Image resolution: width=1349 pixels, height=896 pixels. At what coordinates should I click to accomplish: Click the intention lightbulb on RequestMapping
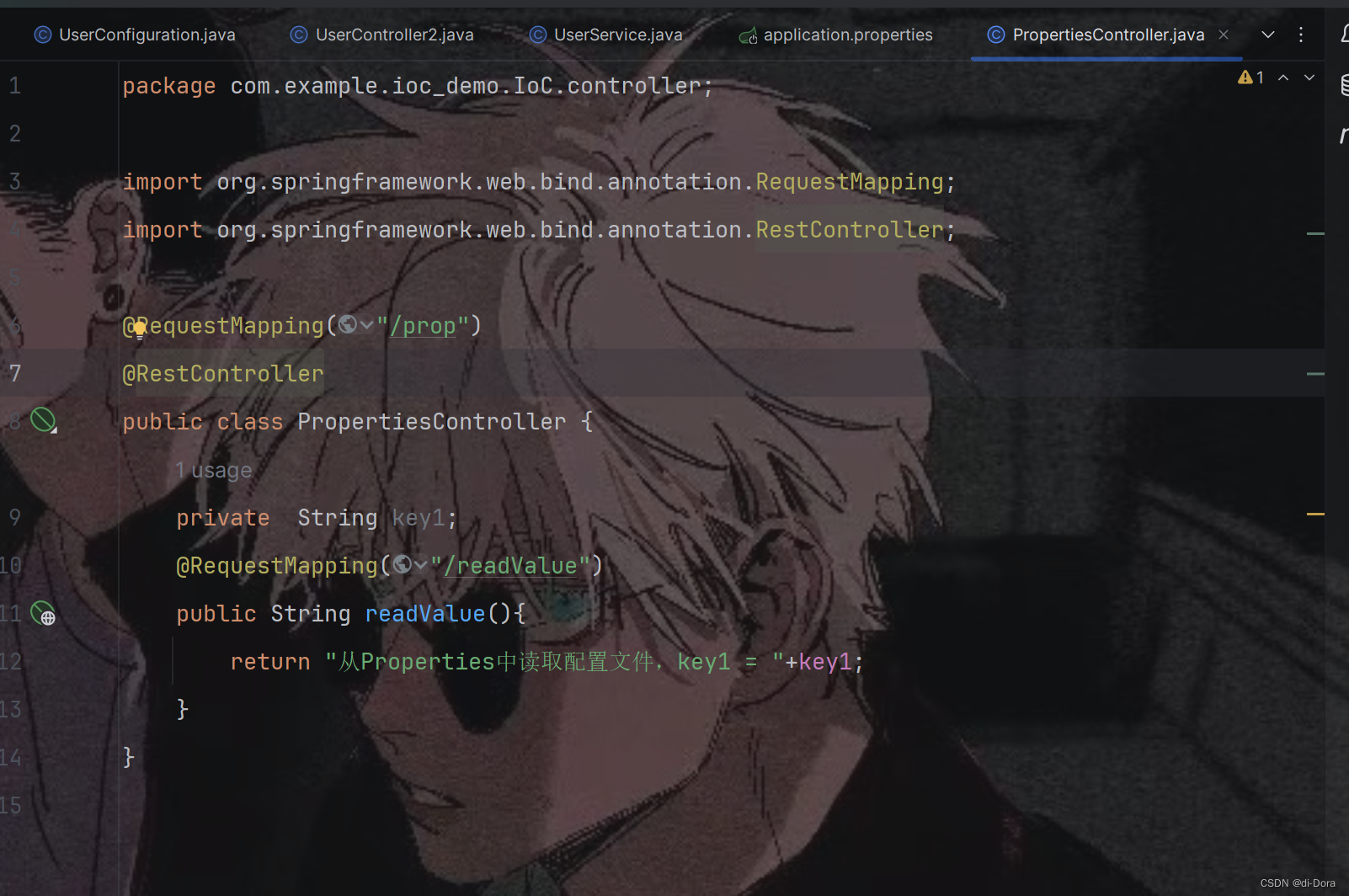(140, 328)
